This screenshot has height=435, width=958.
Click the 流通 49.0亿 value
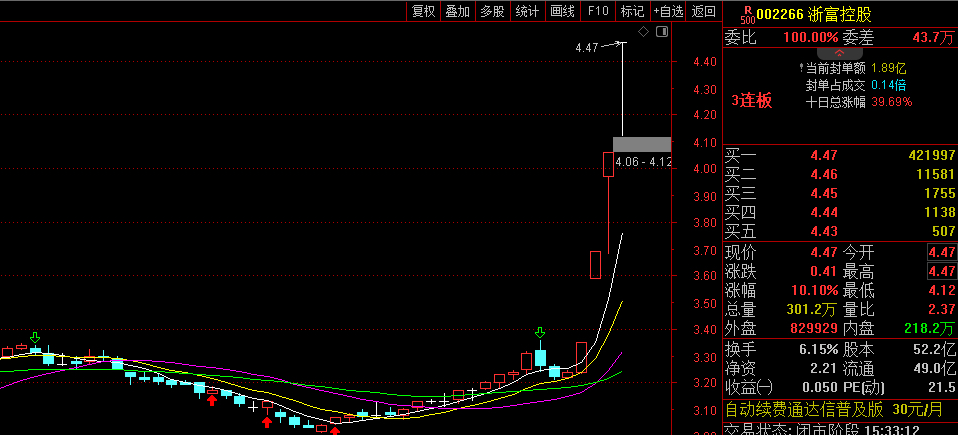coord(935,368)
